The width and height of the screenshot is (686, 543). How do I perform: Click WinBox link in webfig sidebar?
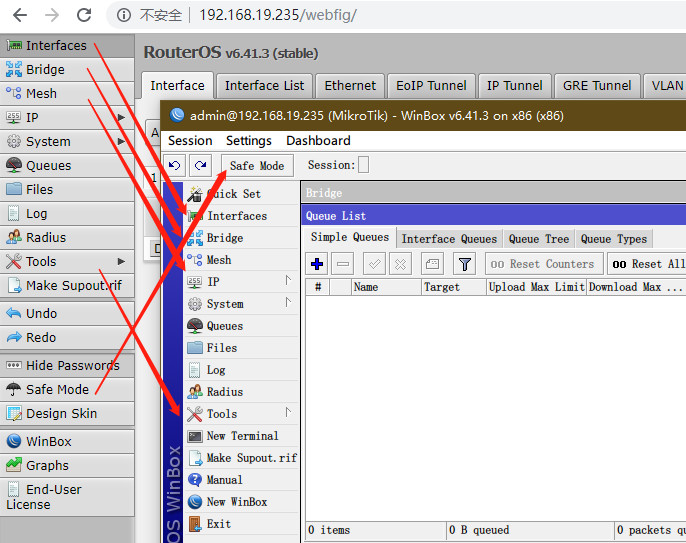point(67,441)
